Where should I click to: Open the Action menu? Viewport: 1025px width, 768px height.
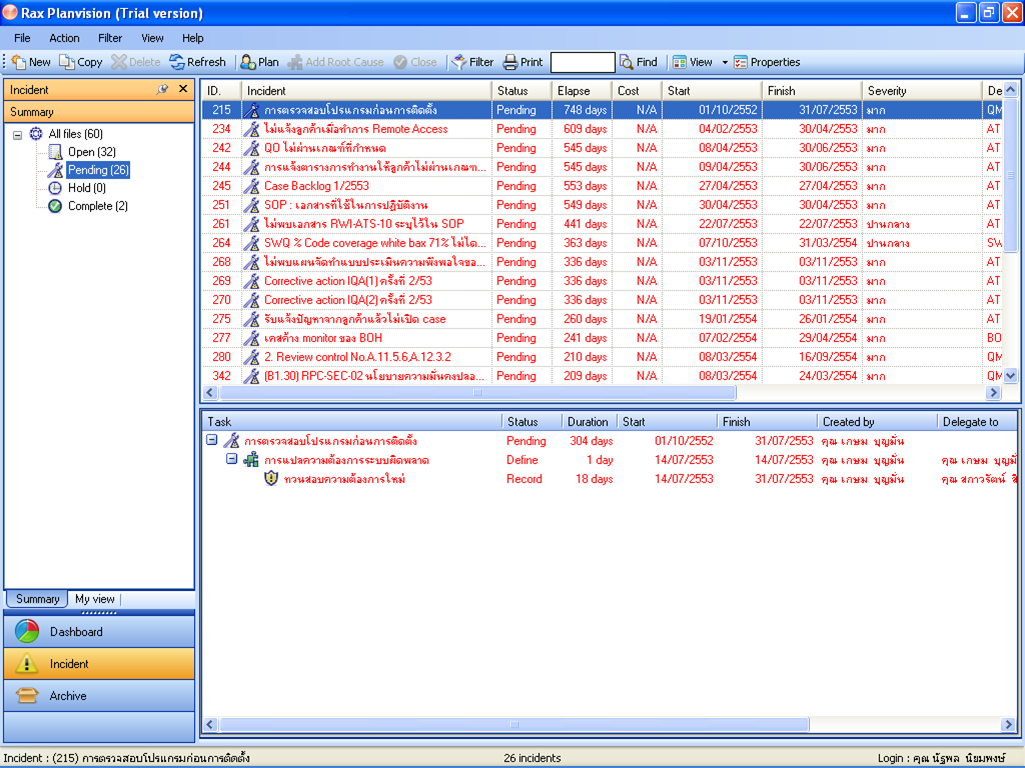pyautogui.click(x=64, y=38)
